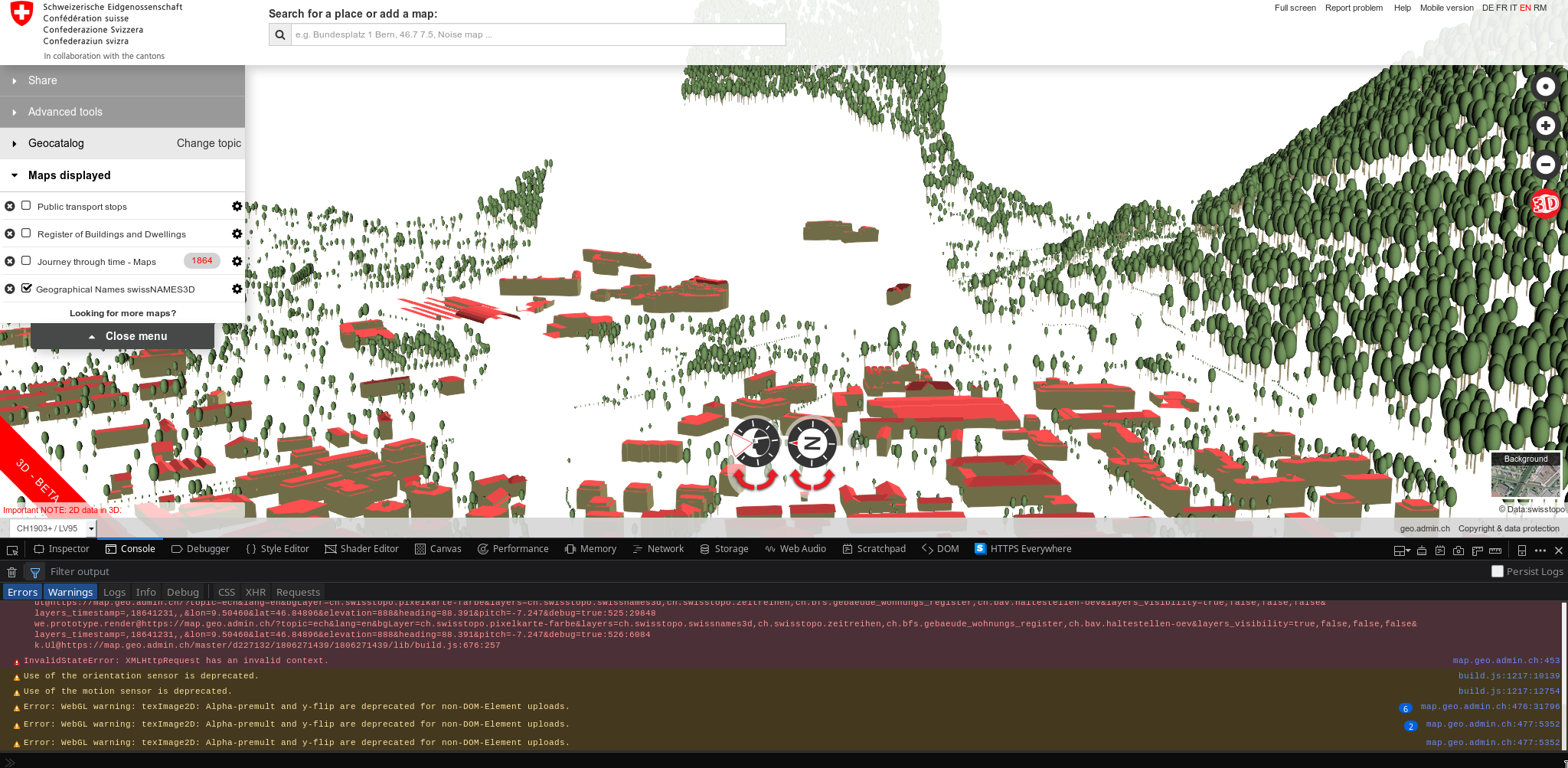
Task: Click the geolocation target button
Action: click(1546, 87)
